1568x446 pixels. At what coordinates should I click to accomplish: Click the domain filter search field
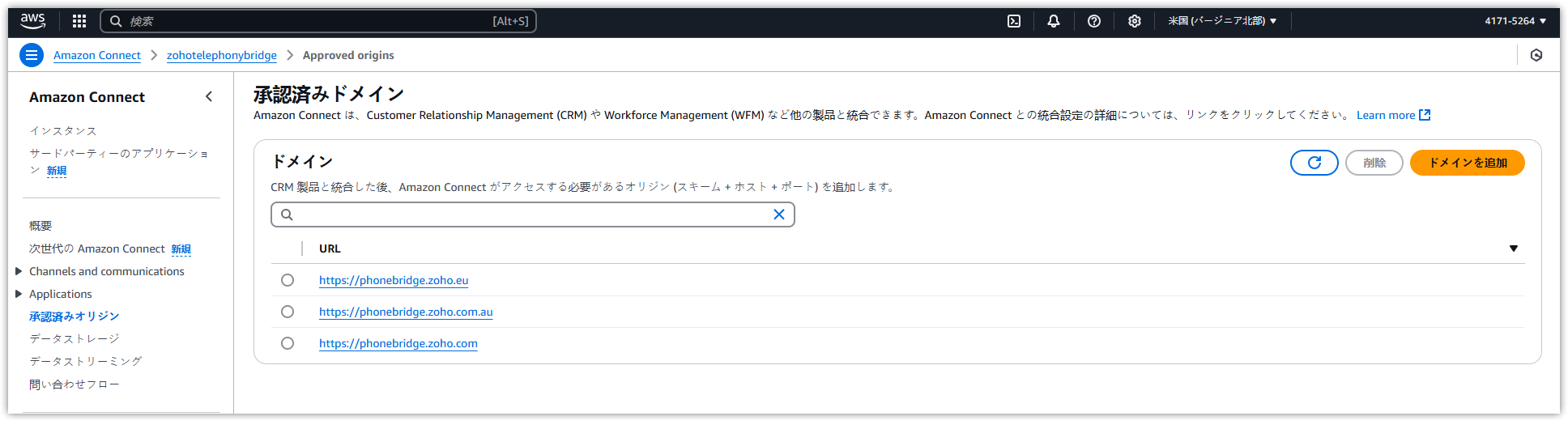532,215
